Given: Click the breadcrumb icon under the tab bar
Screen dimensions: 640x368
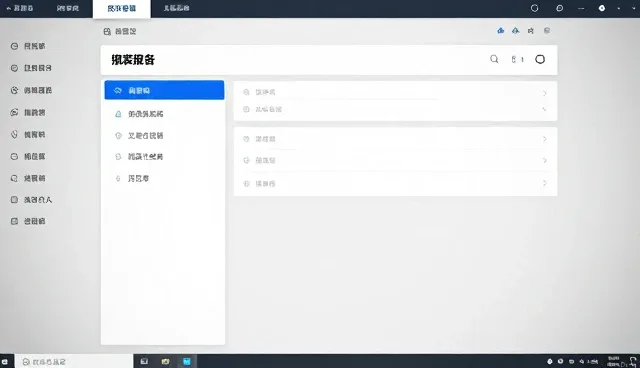Looking at the screenshot, I should coord(107,31).
